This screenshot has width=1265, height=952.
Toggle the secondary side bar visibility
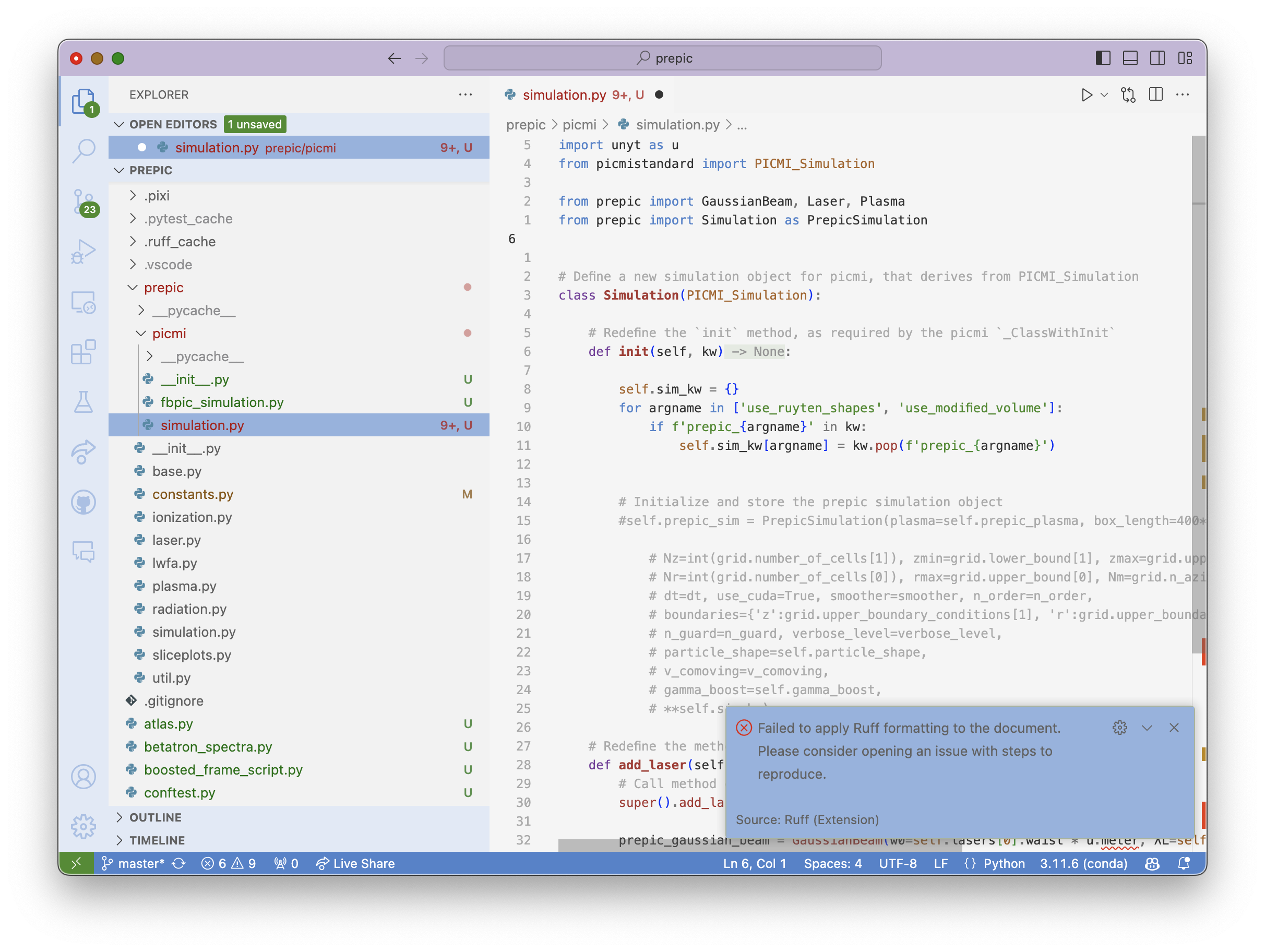point(1157,58)
